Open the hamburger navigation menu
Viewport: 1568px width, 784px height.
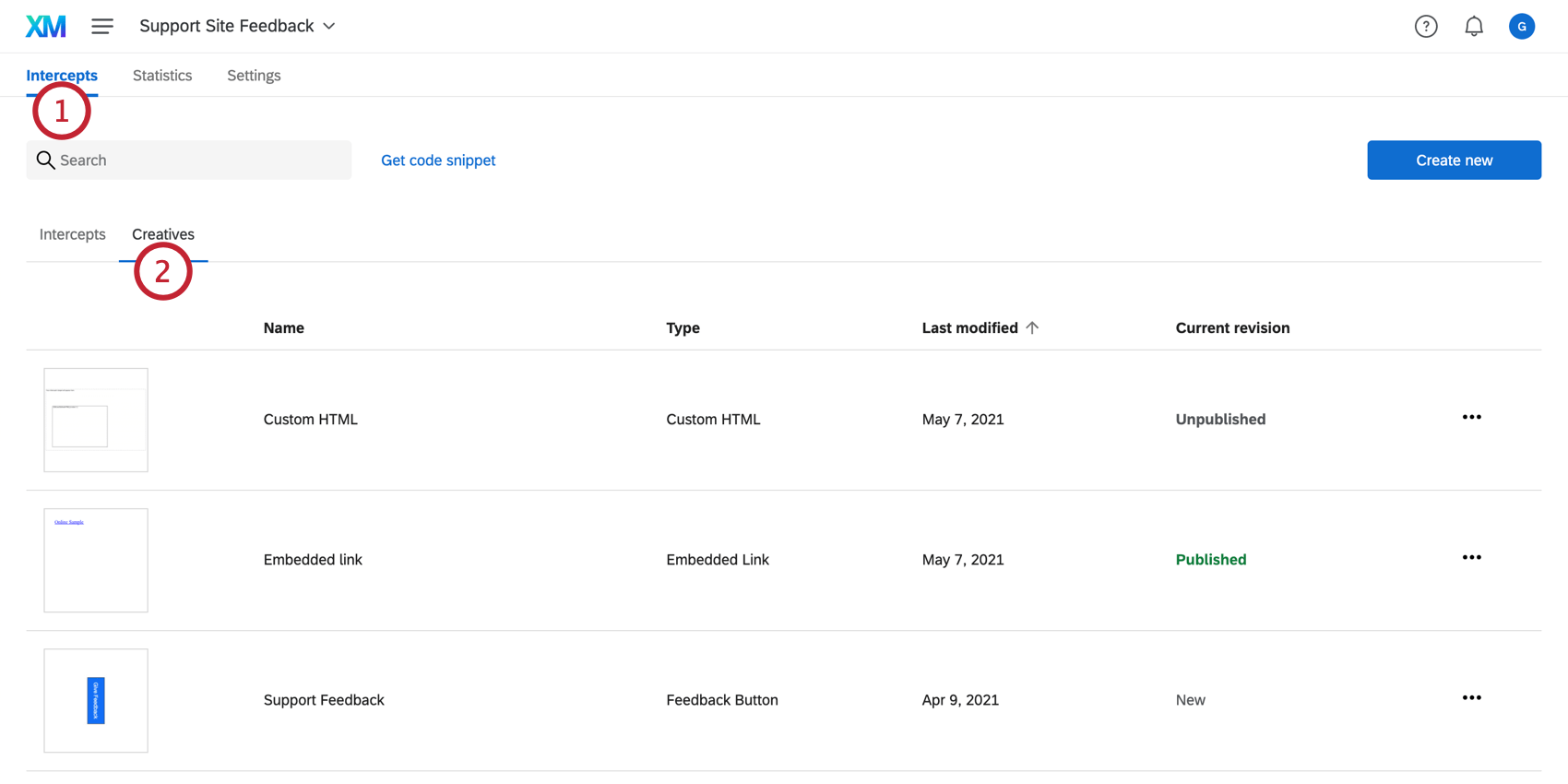coord(102,26)
